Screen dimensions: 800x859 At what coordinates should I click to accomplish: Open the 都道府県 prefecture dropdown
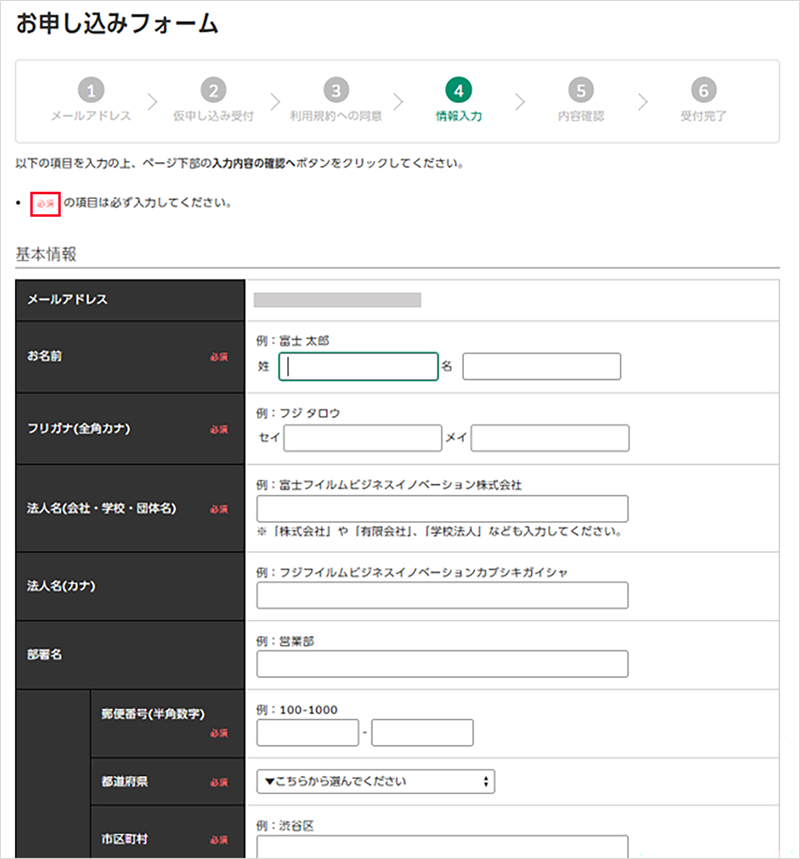375,781
